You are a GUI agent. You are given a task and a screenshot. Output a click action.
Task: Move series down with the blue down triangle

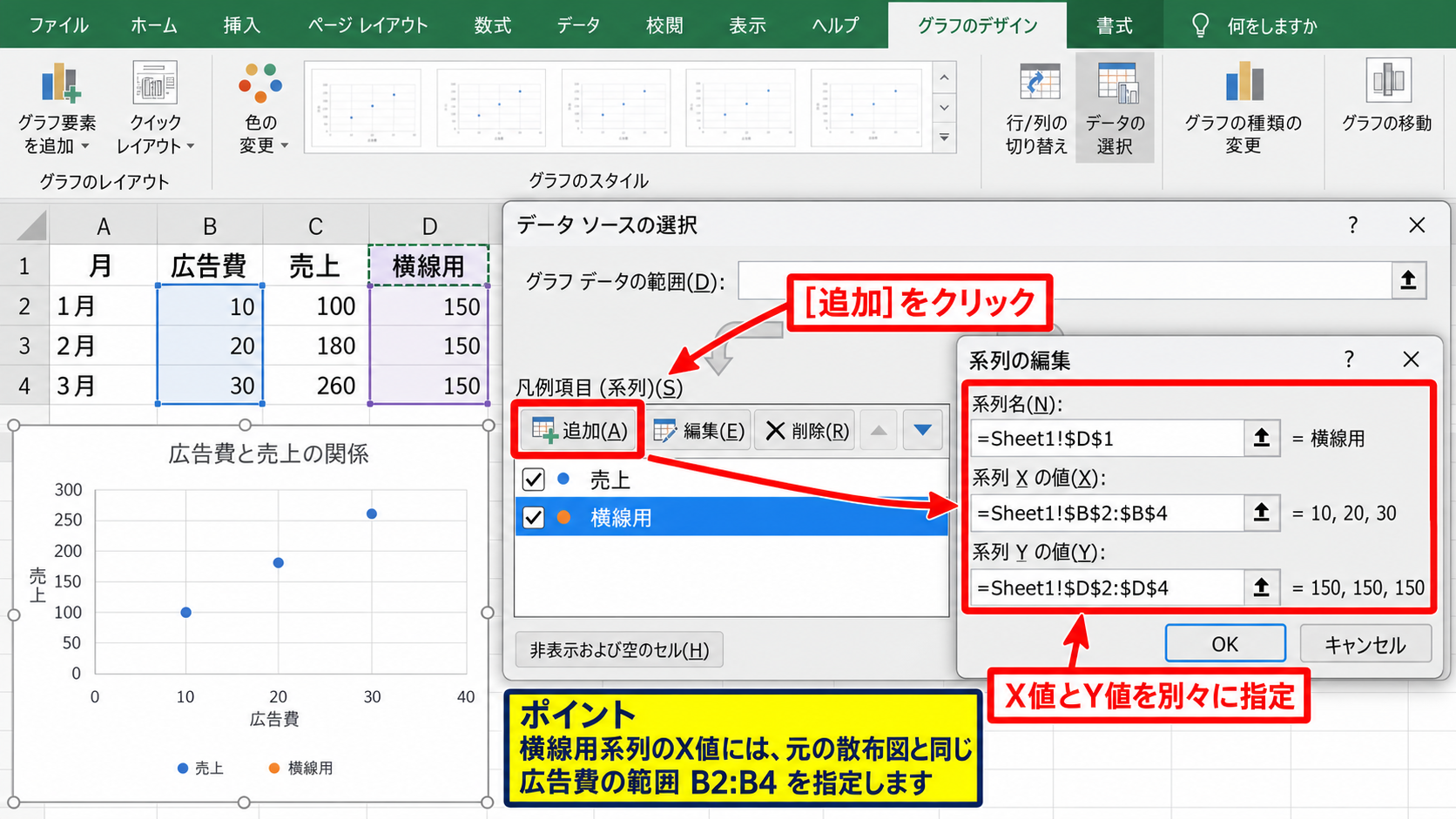pyautogui.click(x=923, y=430)
